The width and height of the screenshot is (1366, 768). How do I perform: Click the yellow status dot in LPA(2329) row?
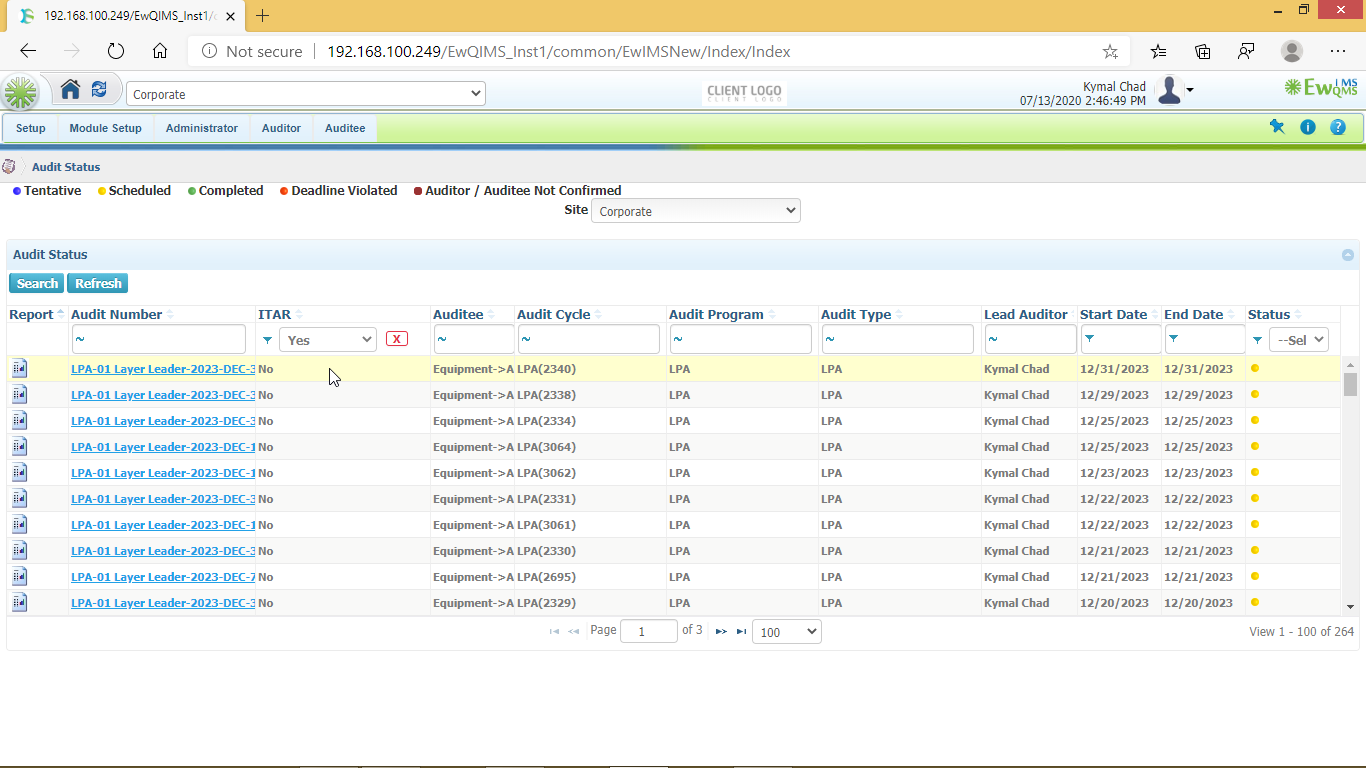click(1255, 602)
